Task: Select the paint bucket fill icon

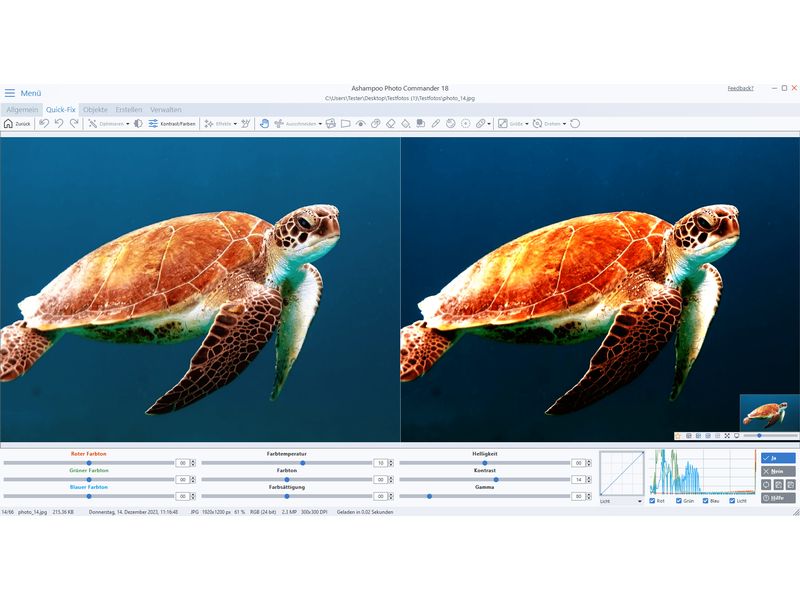Action: click(x=406, y=123)
